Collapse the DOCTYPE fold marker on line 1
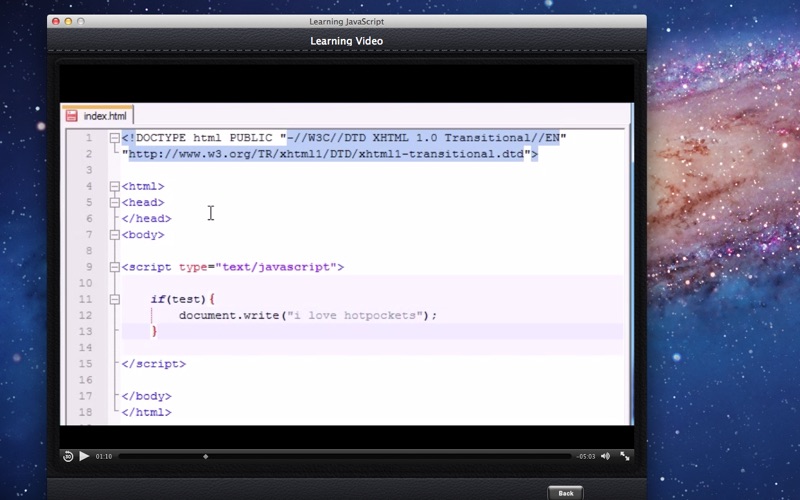Viewport: 800px width, 500px height. tap(115, 138)
